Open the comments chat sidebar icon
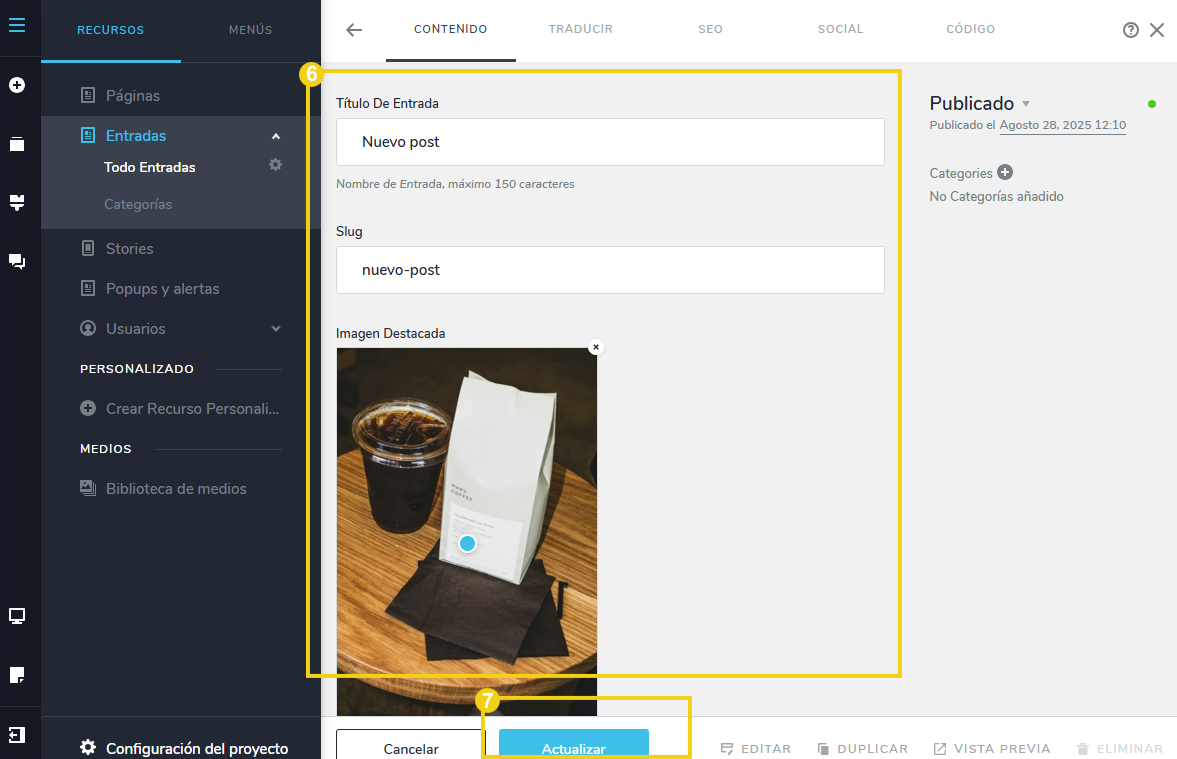Image resolution: width=1177 pixels, height=759 pixels. pyautogui.click(x=17, y=261)
